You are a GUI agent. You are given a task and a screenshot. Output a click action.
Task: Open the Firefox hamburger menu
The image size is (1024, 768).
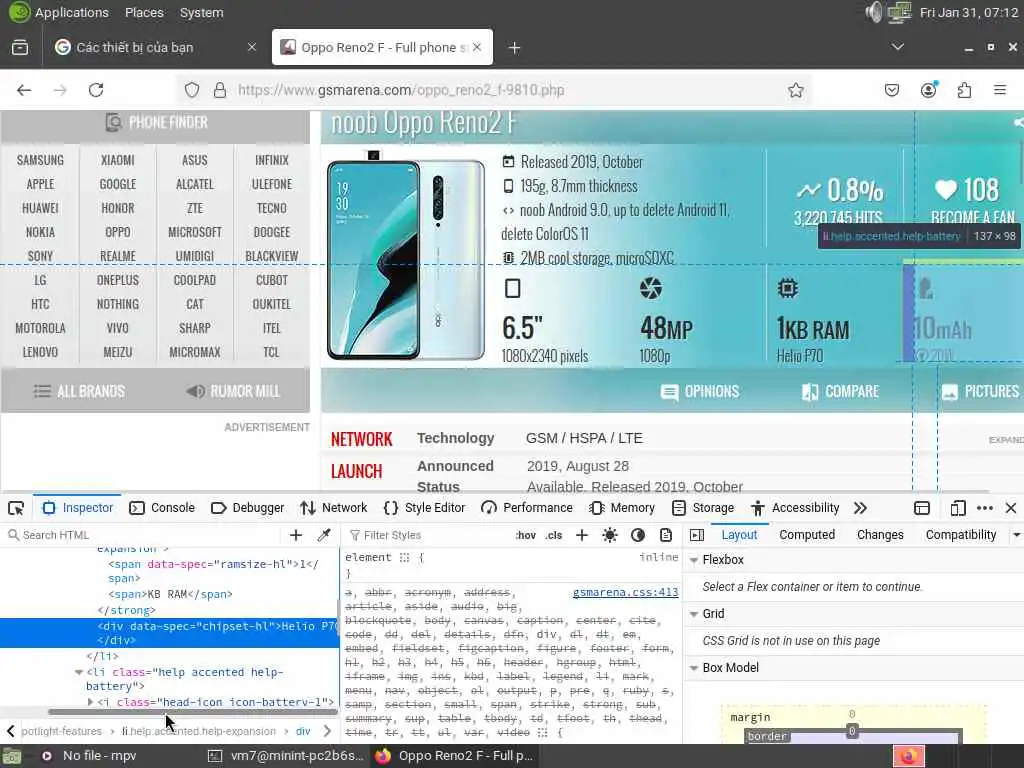pyautogui.click(x=1000, y=90)
